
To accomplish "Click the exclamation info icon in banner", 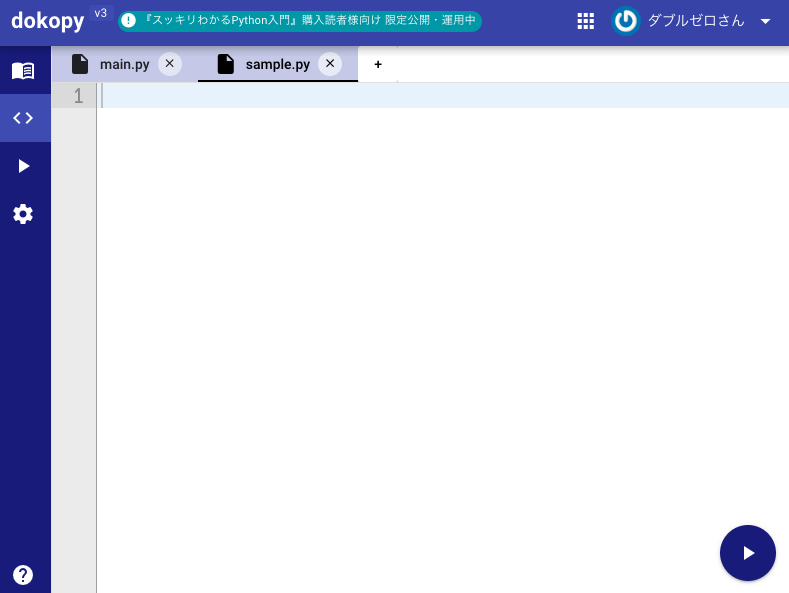I will [x=129, y=21].
